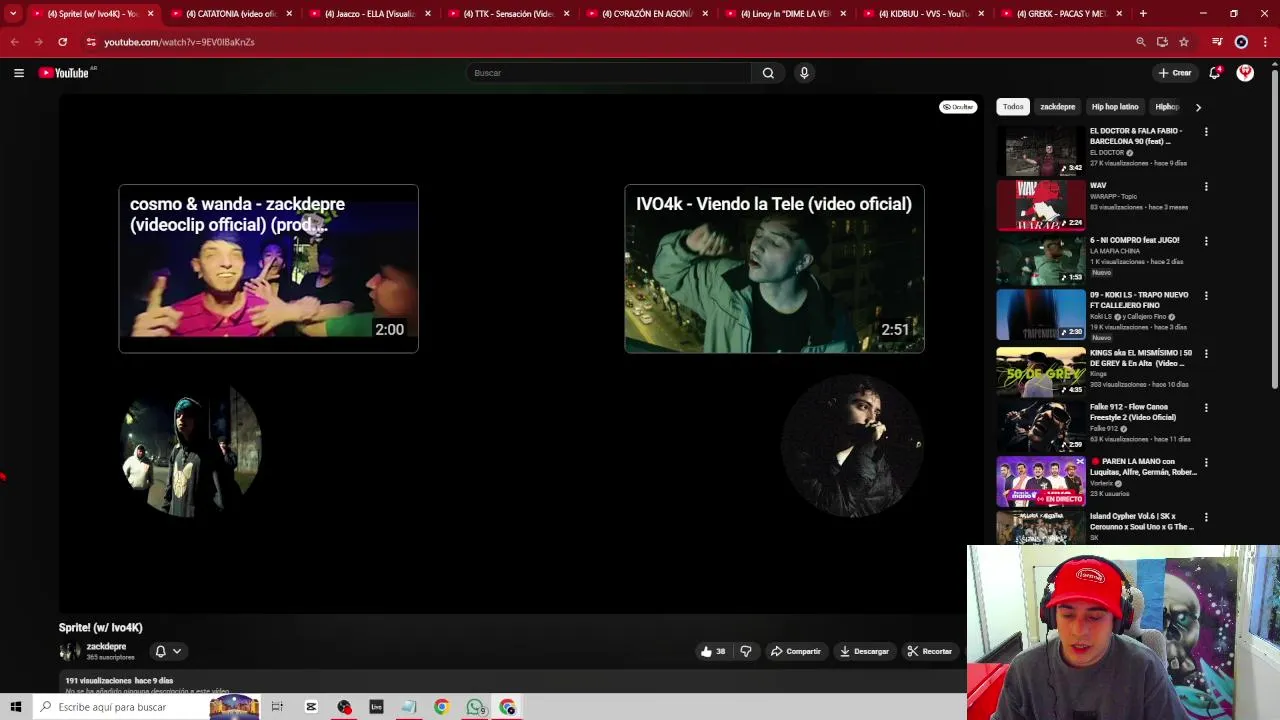Open the browser zoom magnifier icon
Image resolution: width=1280 pixels, height=720 pixels.
pos(1140,42)
